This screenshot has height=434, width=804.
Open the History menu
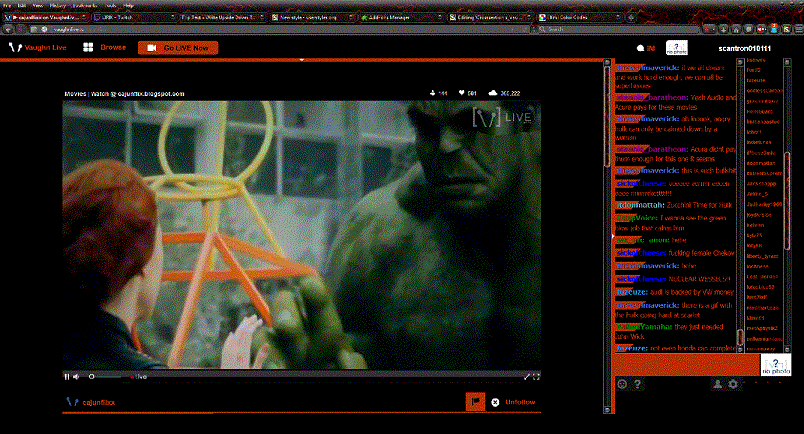pos(57,5)
